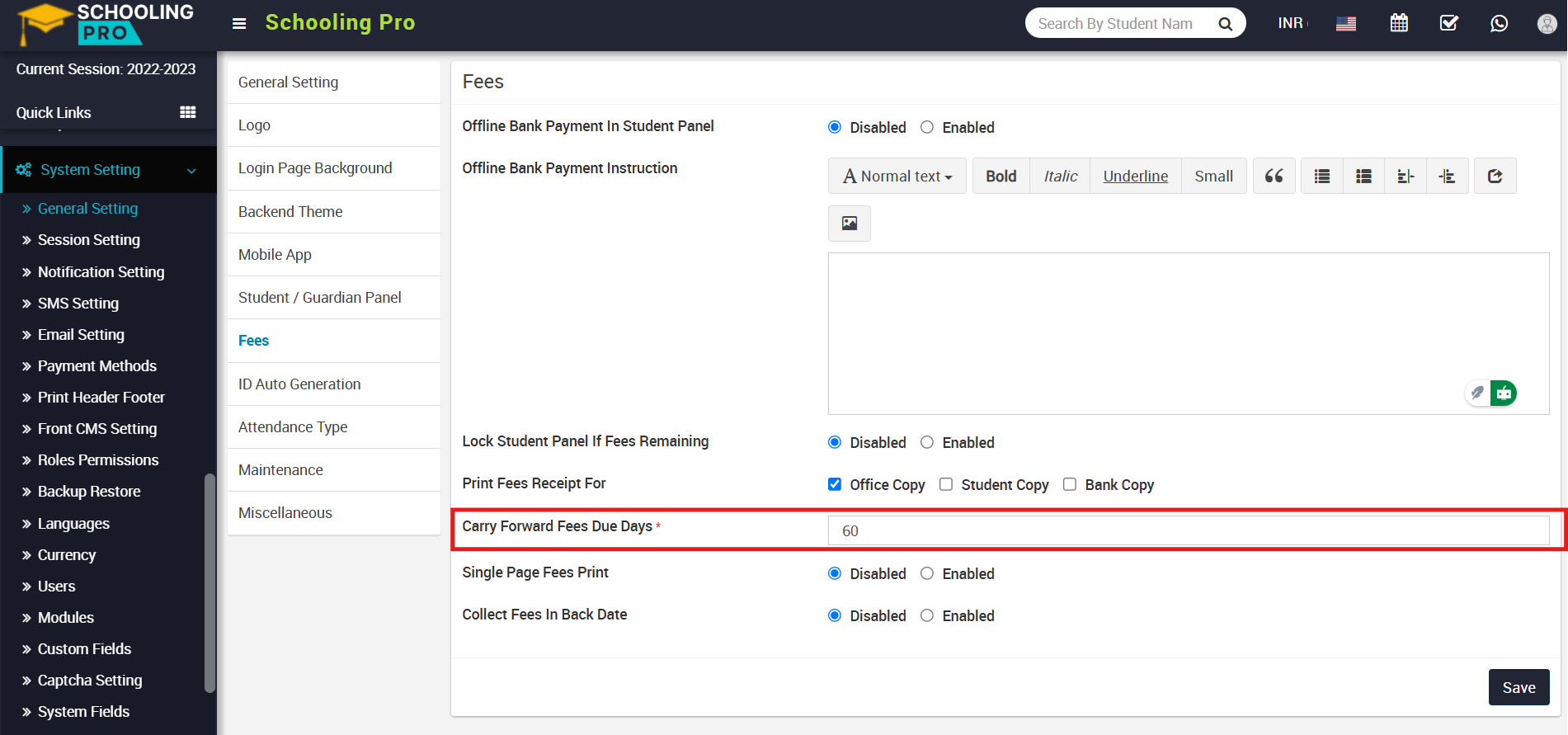Apply Bold formatting in editor
The image size is (1568, 735).
click(x=1001, y=176)
